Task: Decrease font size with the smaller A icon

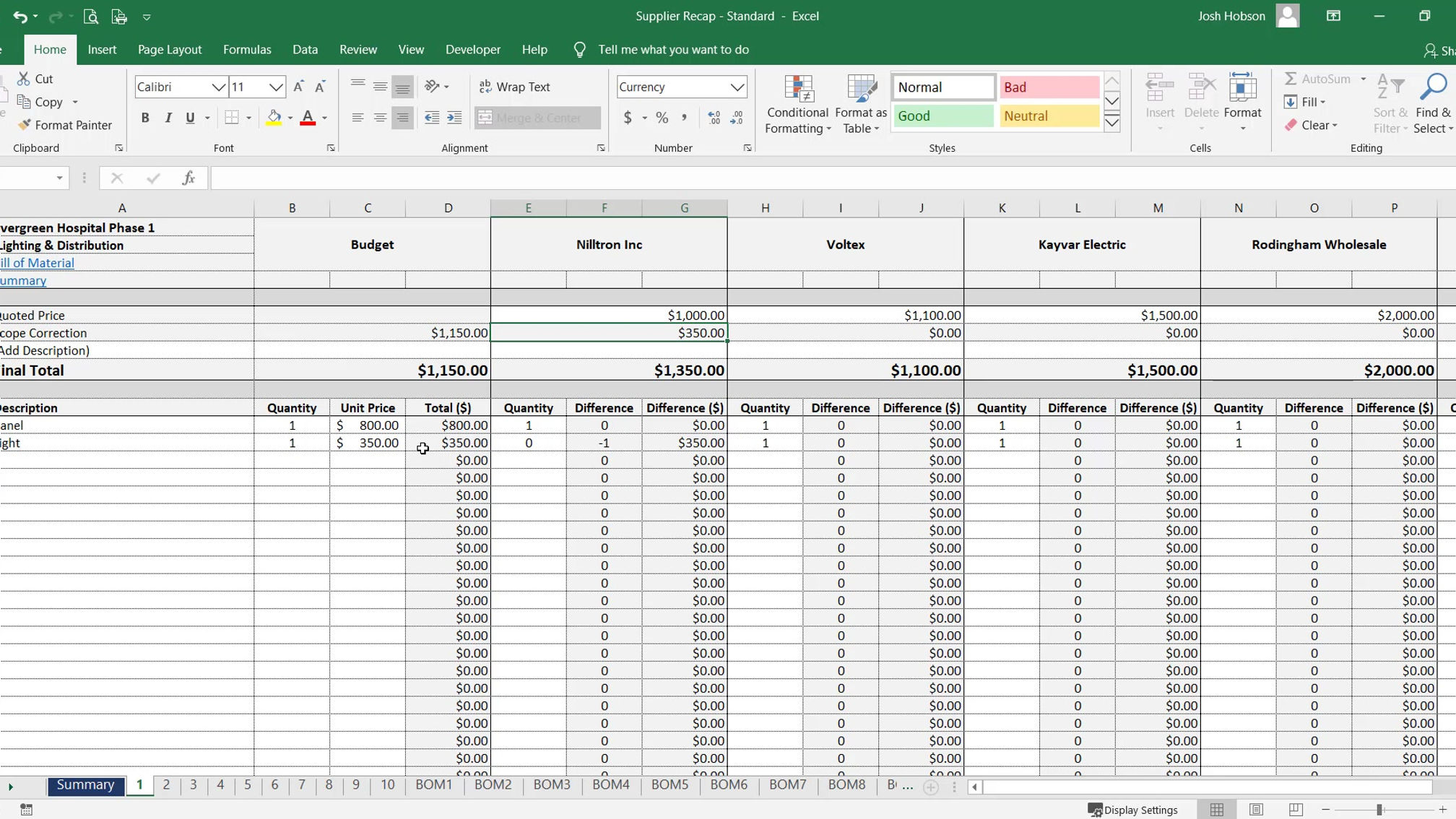Action: coord(320,87)
